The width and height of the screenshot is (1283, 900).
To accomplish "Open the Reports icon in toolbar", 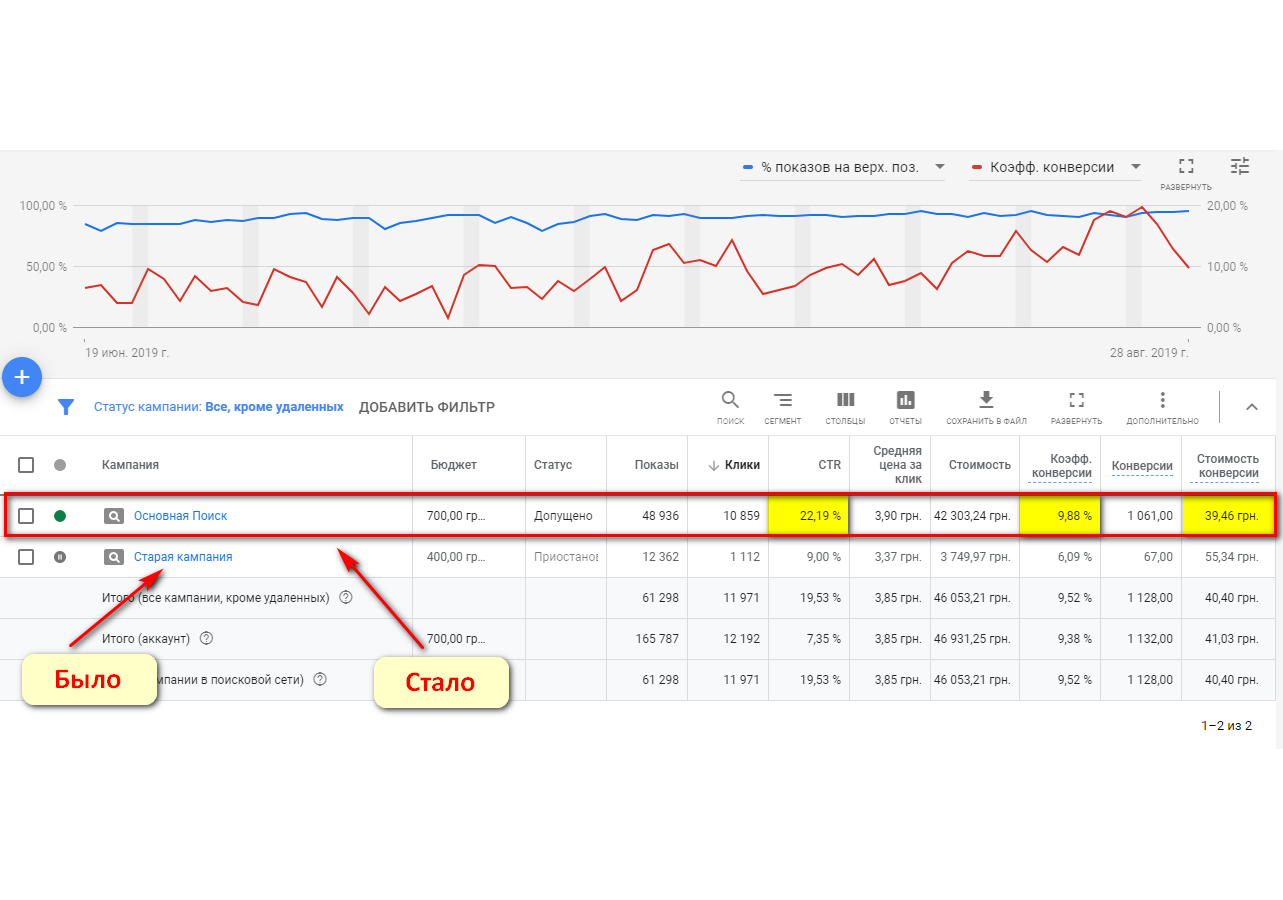I will coord(905,401).
